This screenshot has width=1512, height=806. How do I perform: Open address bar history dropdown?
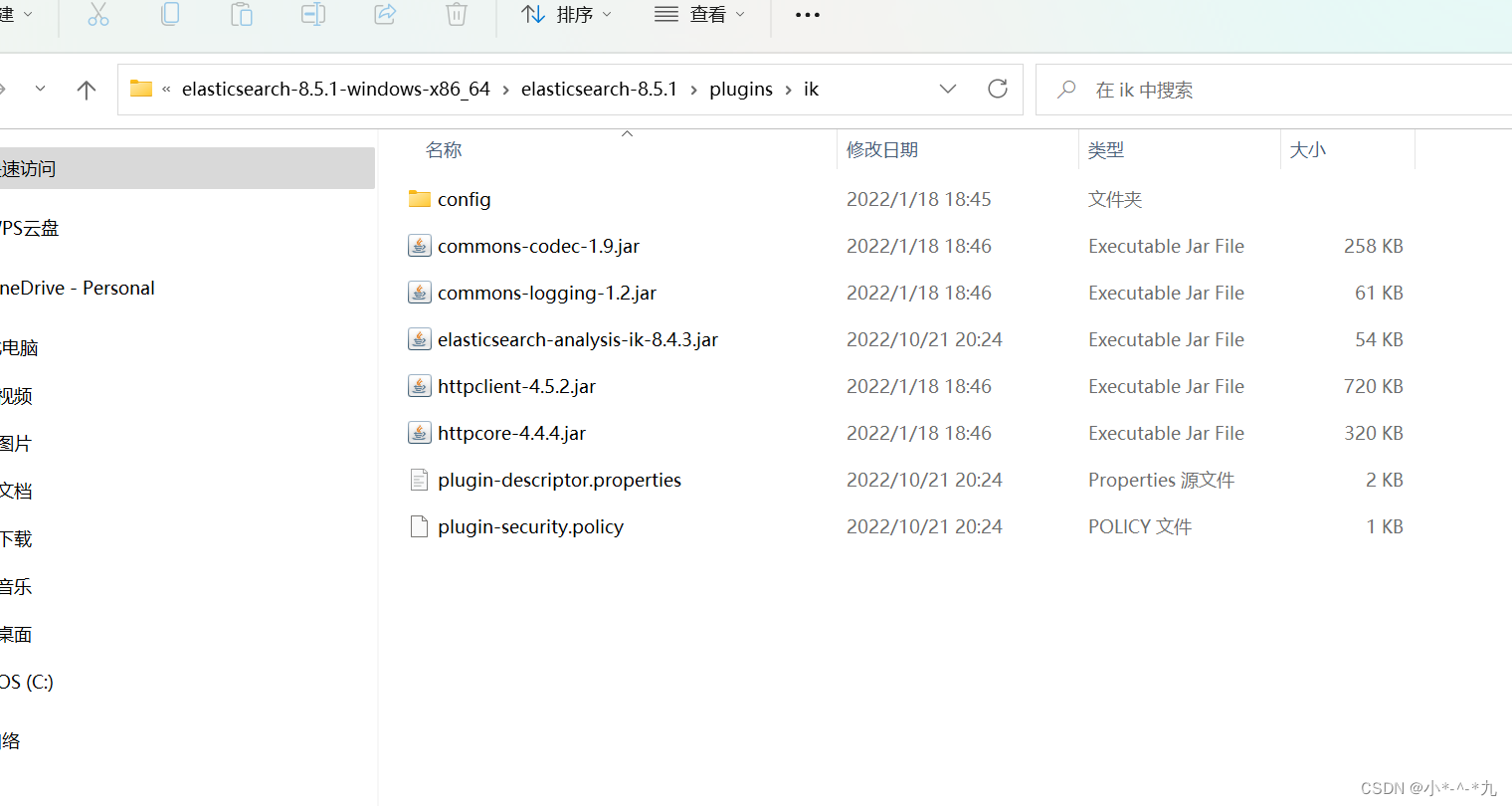(948, 89)
